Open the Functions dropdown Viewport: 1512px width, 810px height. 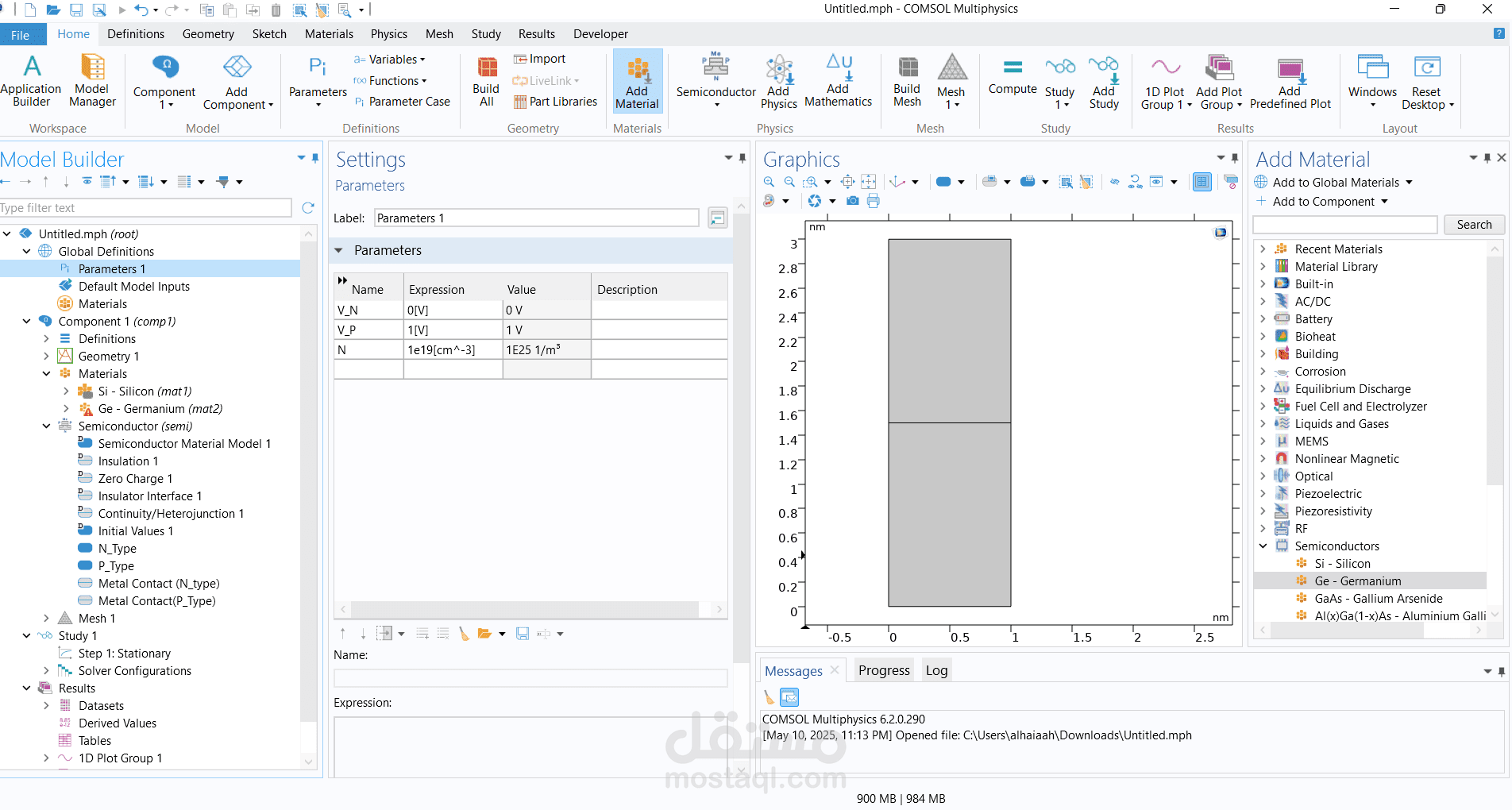(x=391, y=81)
